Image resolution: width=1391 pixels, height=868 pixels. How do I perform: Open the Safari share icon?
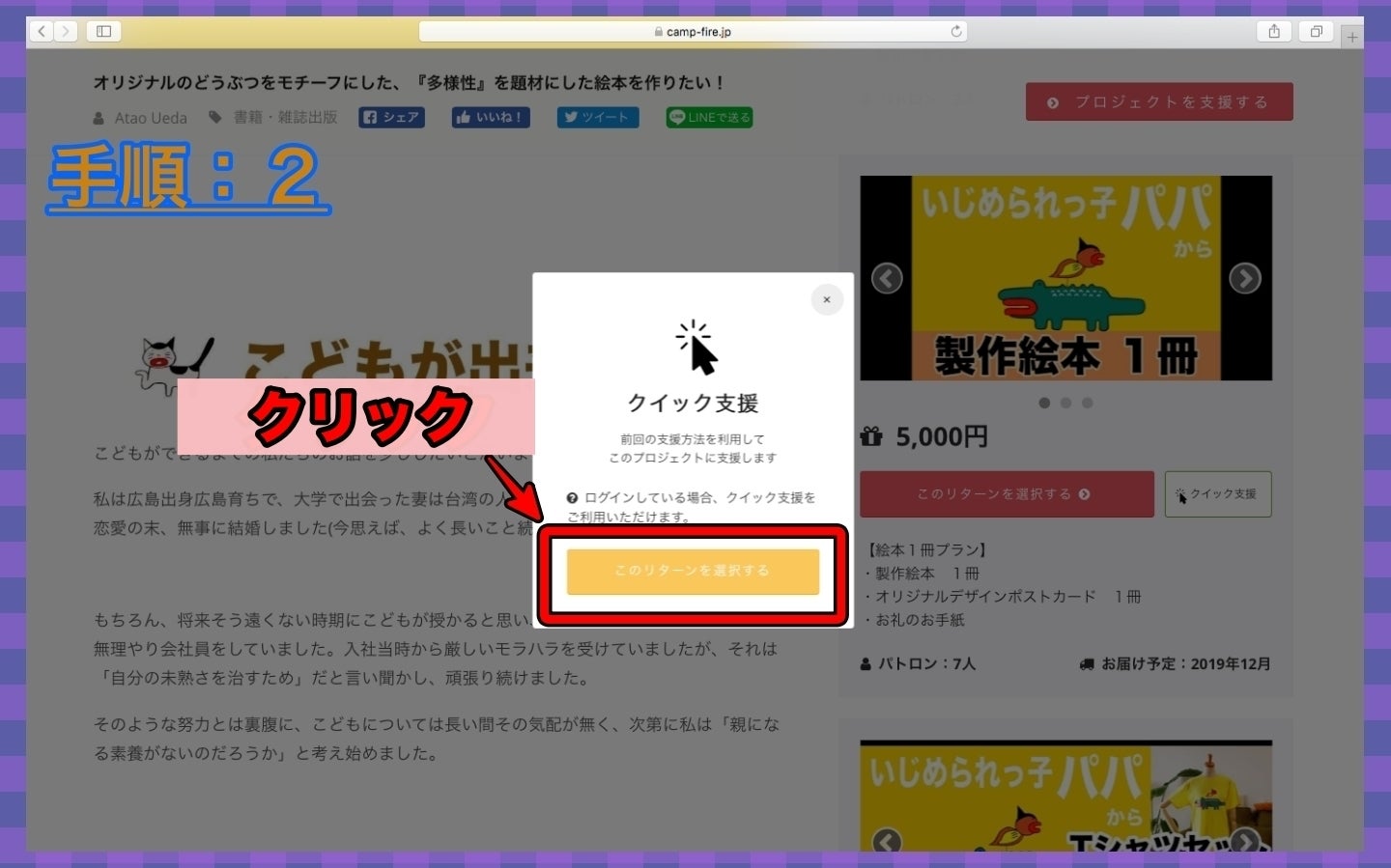[1274, 32]
